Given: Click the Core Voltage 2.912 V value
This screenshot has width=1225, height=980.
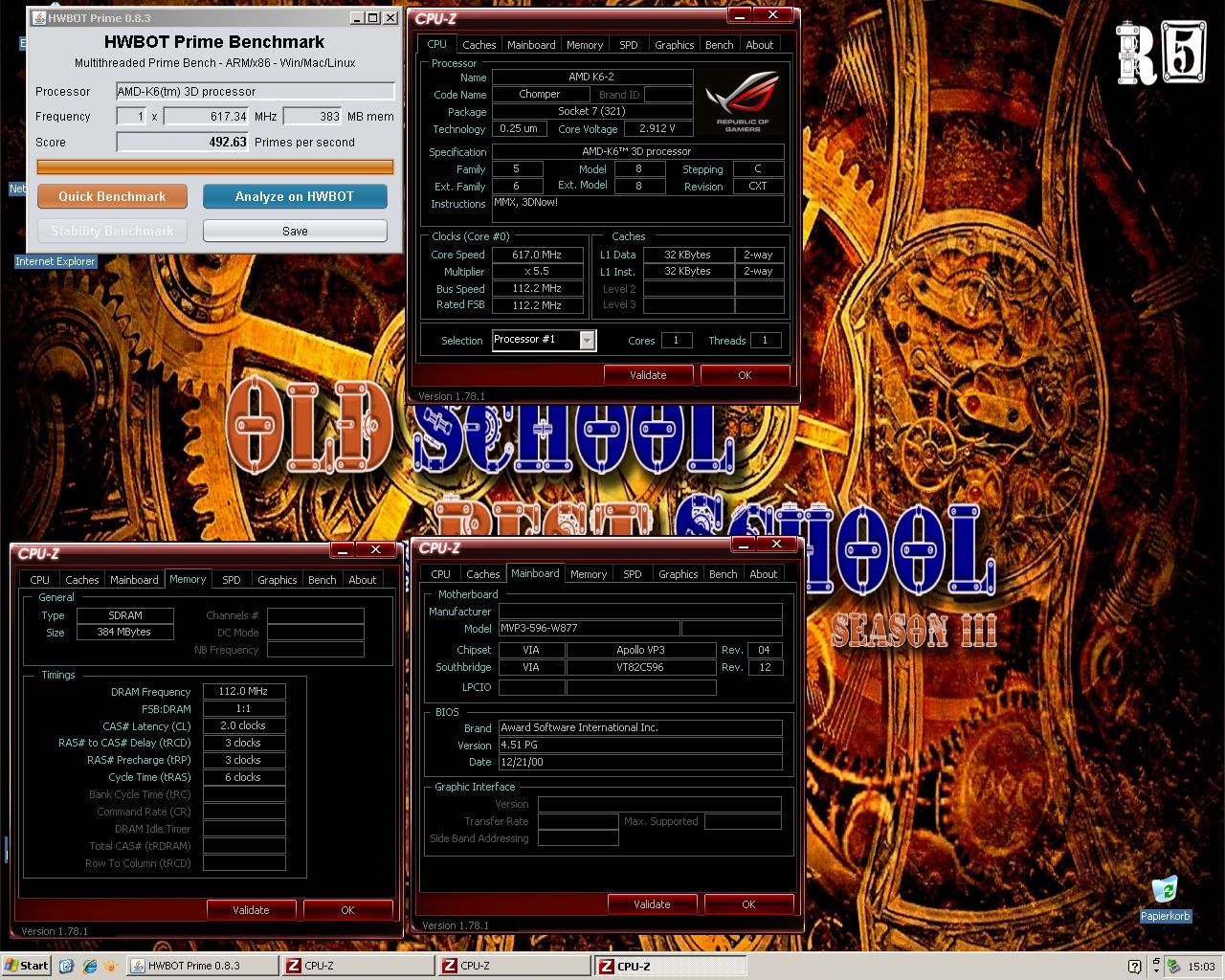Looking at the screenshot, I should (658, 128).
